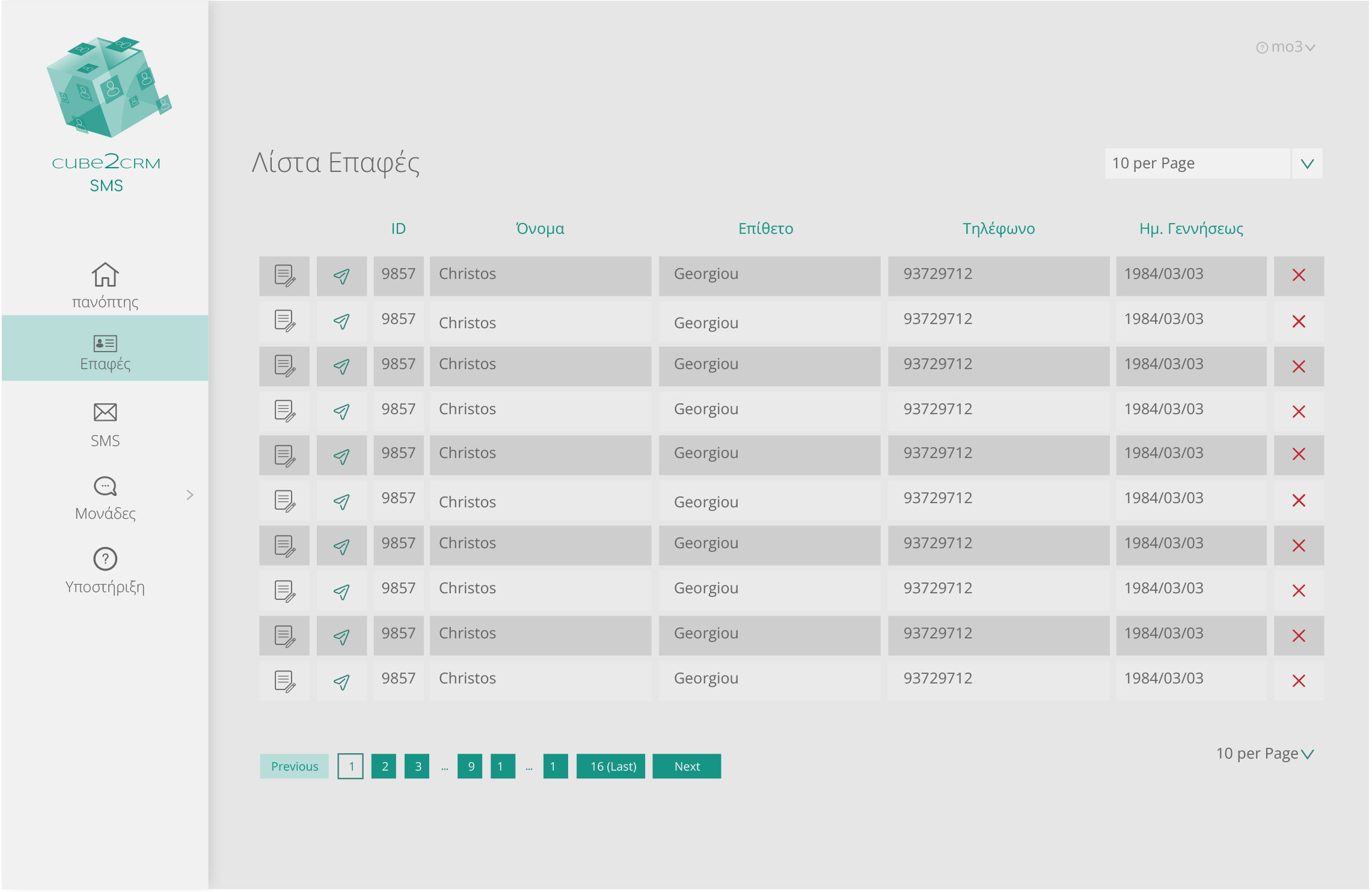The height and width of the screenshot is (892, 1372).
Task: Sort by Τηλέφωνο column header
Action: point(998,228)
